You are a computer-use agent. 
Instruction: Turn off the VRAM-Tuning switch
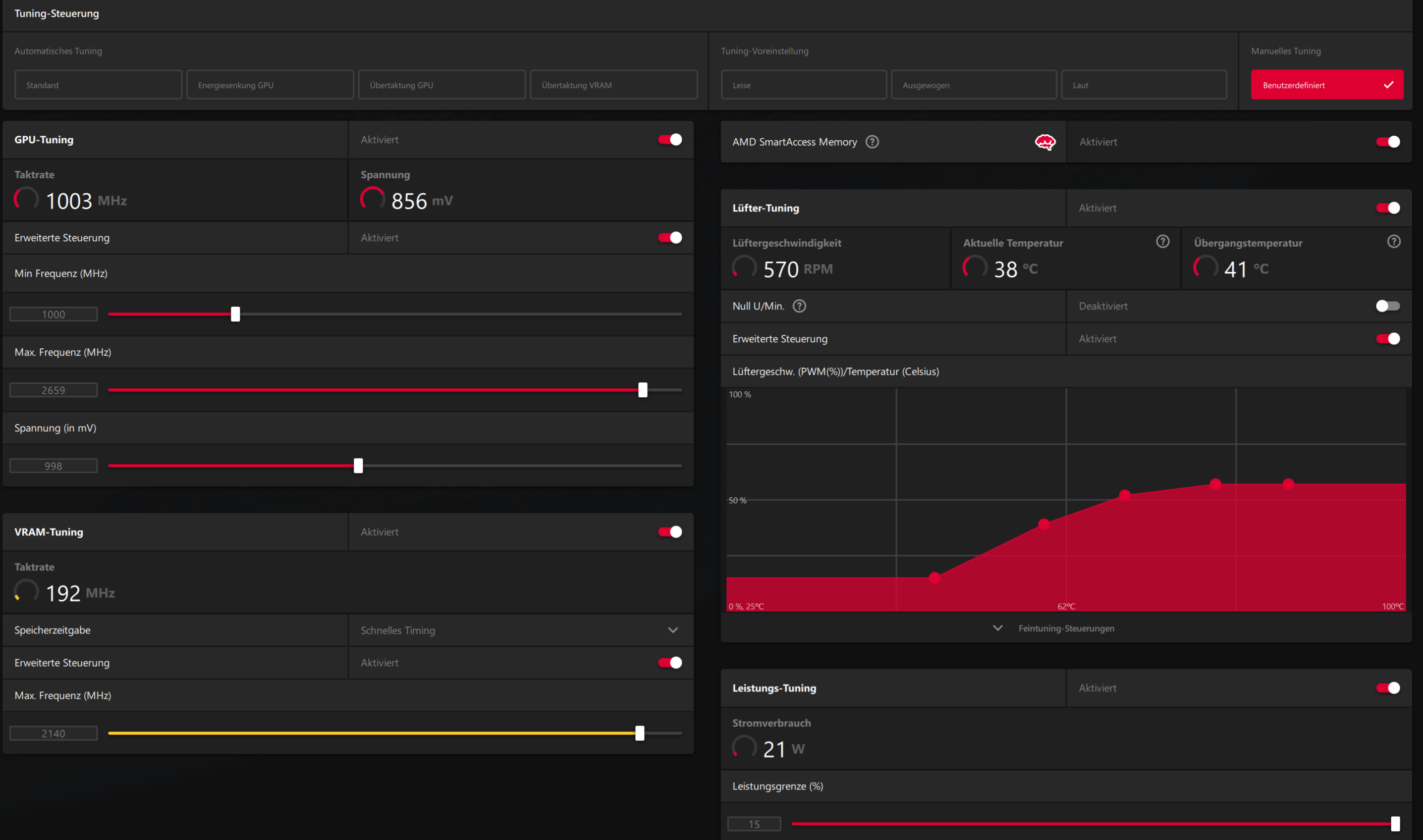pyautogui.click(x=670, y=531)
